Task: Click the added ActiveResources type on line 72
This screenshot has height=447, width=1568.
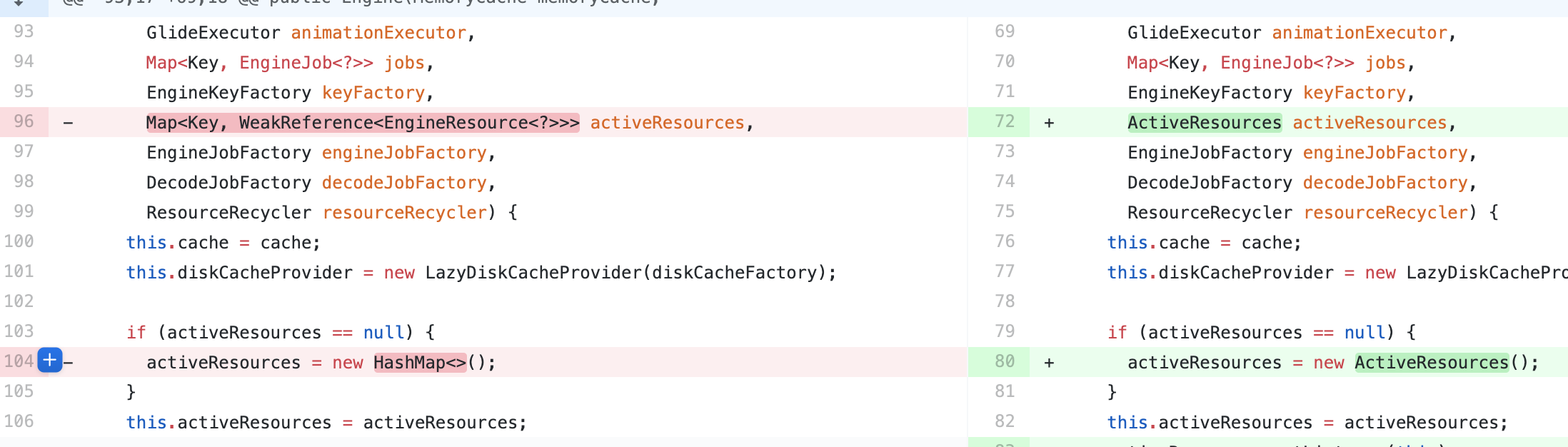Action: (1204, 123)
